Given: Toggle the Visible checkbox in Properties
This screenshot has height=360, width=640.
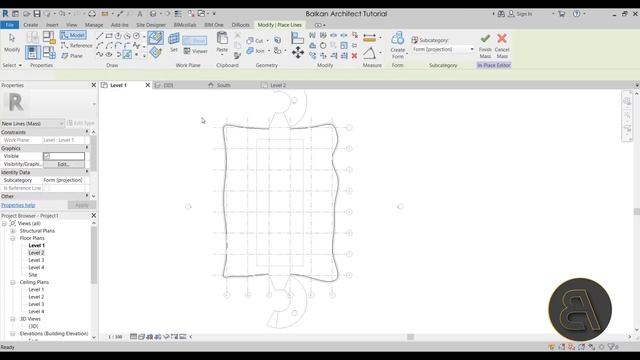Looking at the screenshot, I should point(47,156).
